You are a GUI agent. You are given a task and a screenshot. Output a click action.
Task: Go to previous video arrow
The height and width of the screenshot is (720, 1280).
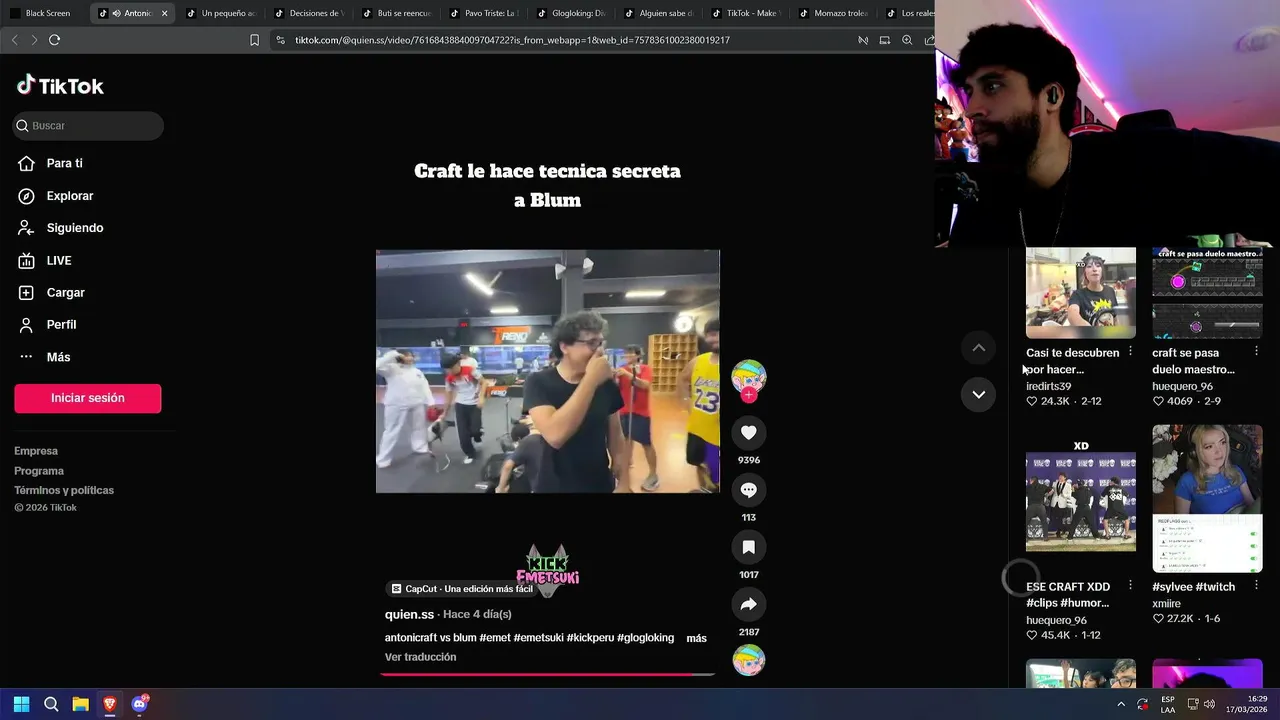(x=979, y=348)
